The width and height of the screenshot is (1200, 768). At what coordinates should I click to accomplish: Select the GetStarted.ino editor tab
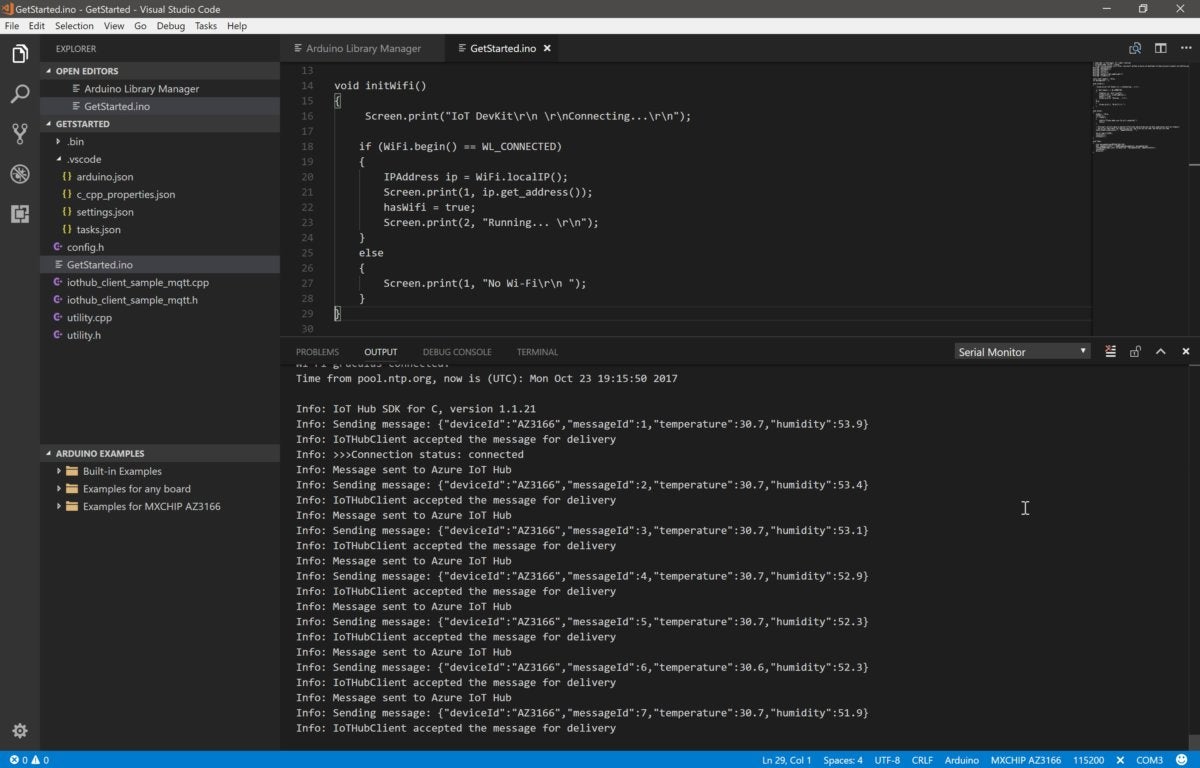pos(503,48)
